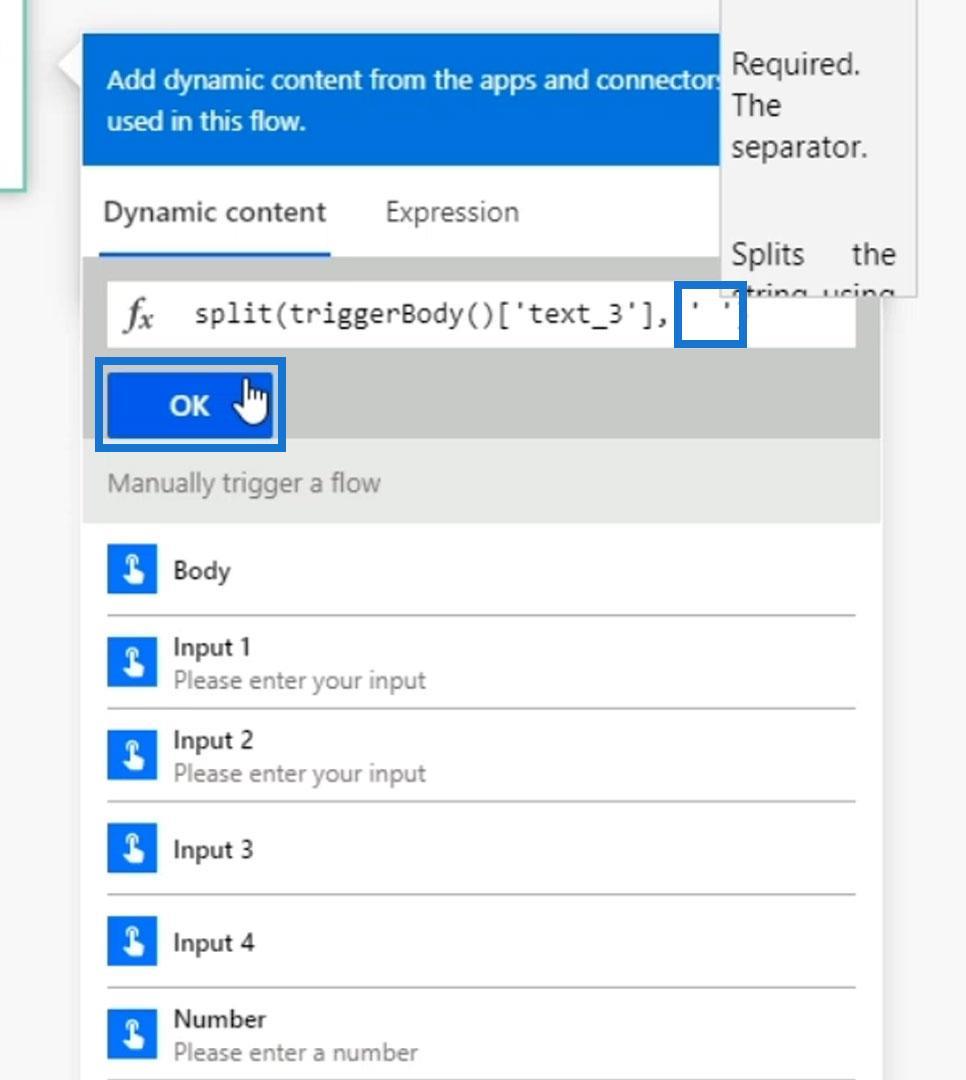Click the 'Required. The separator.' tooltip text
This screenshot has width=966, height=1080.
pos(799,105)
